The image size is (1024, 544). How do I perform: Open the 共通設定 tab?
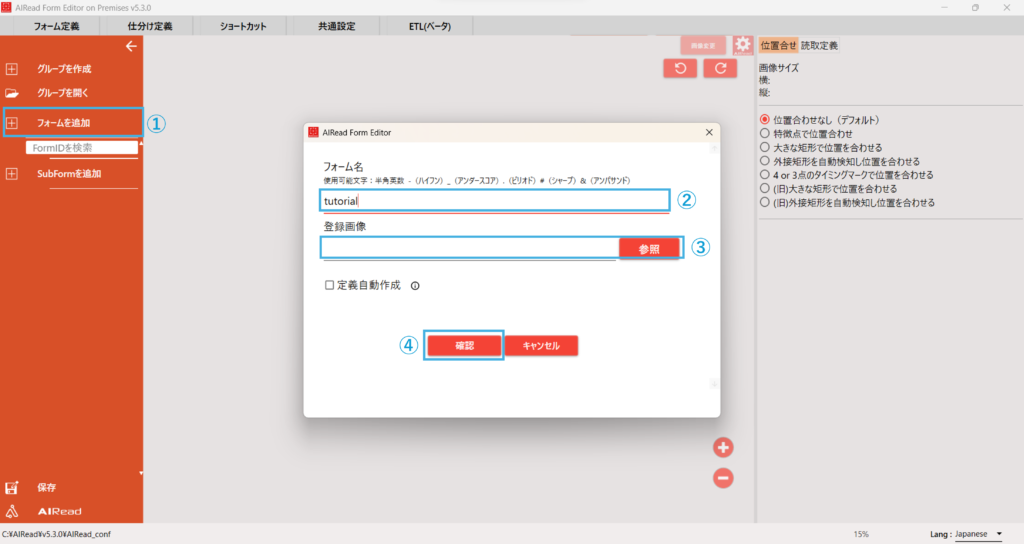pos(337,26)
